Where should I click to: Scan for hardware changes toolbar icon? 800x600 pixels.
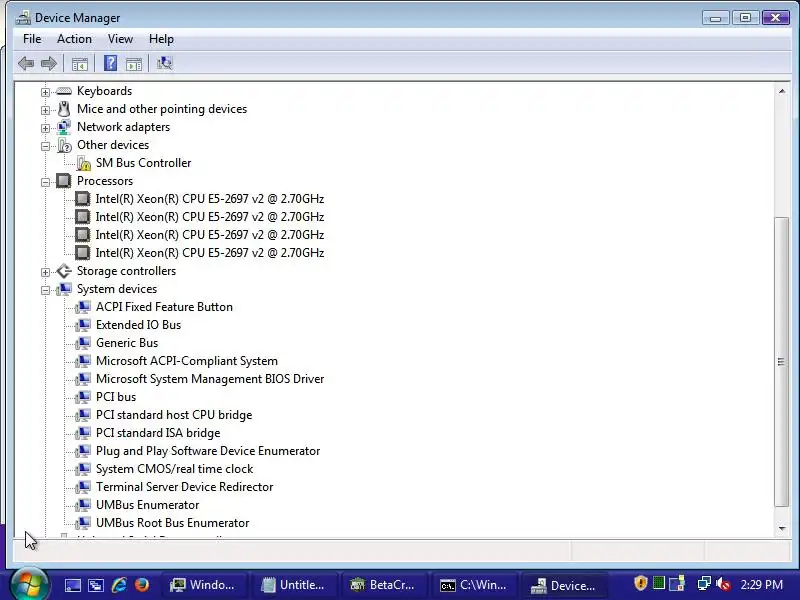[x=164, y=63]
